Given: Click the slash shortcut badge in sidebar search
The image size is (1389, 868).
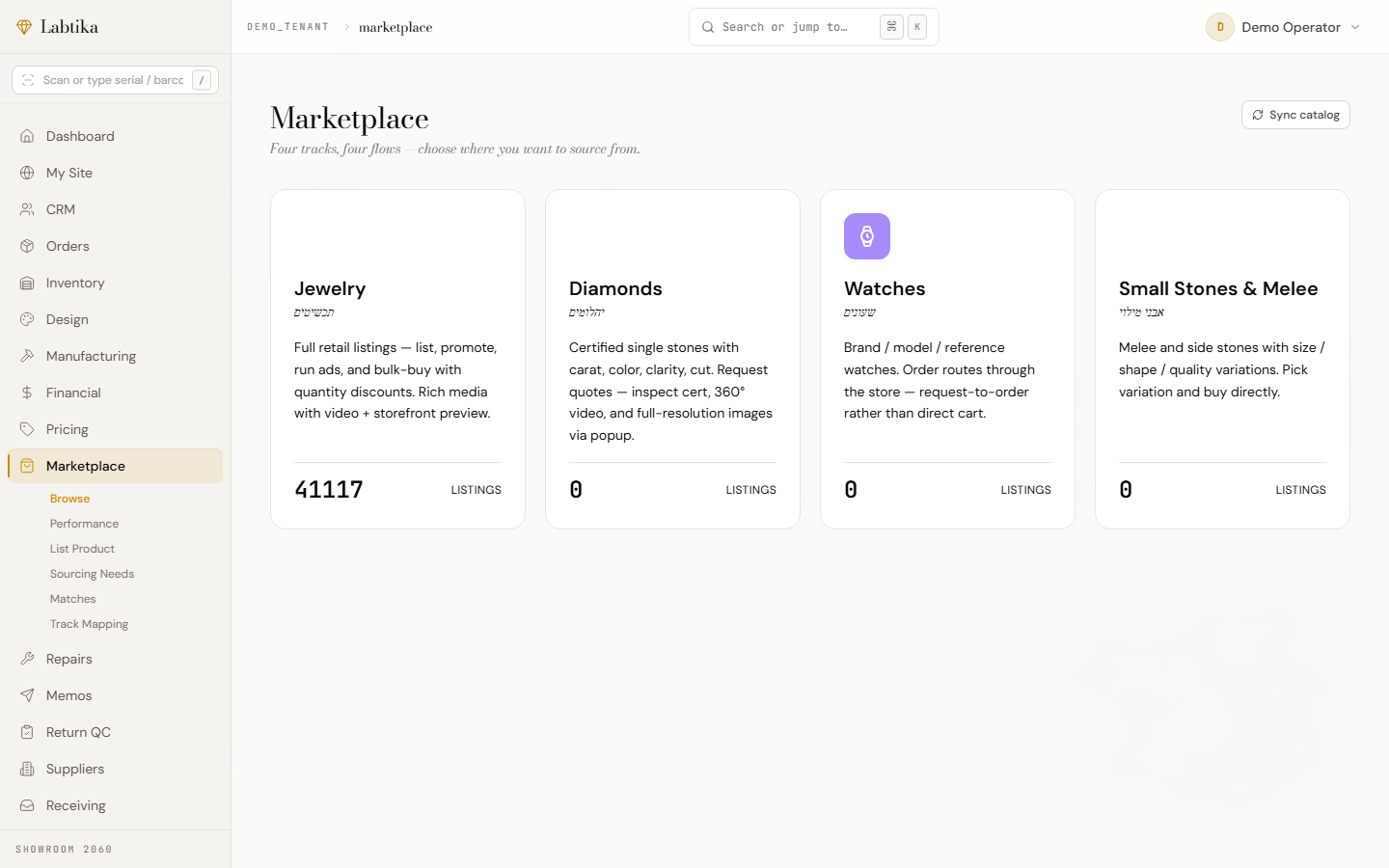Looking at the screenshot, I should point(202,80).
